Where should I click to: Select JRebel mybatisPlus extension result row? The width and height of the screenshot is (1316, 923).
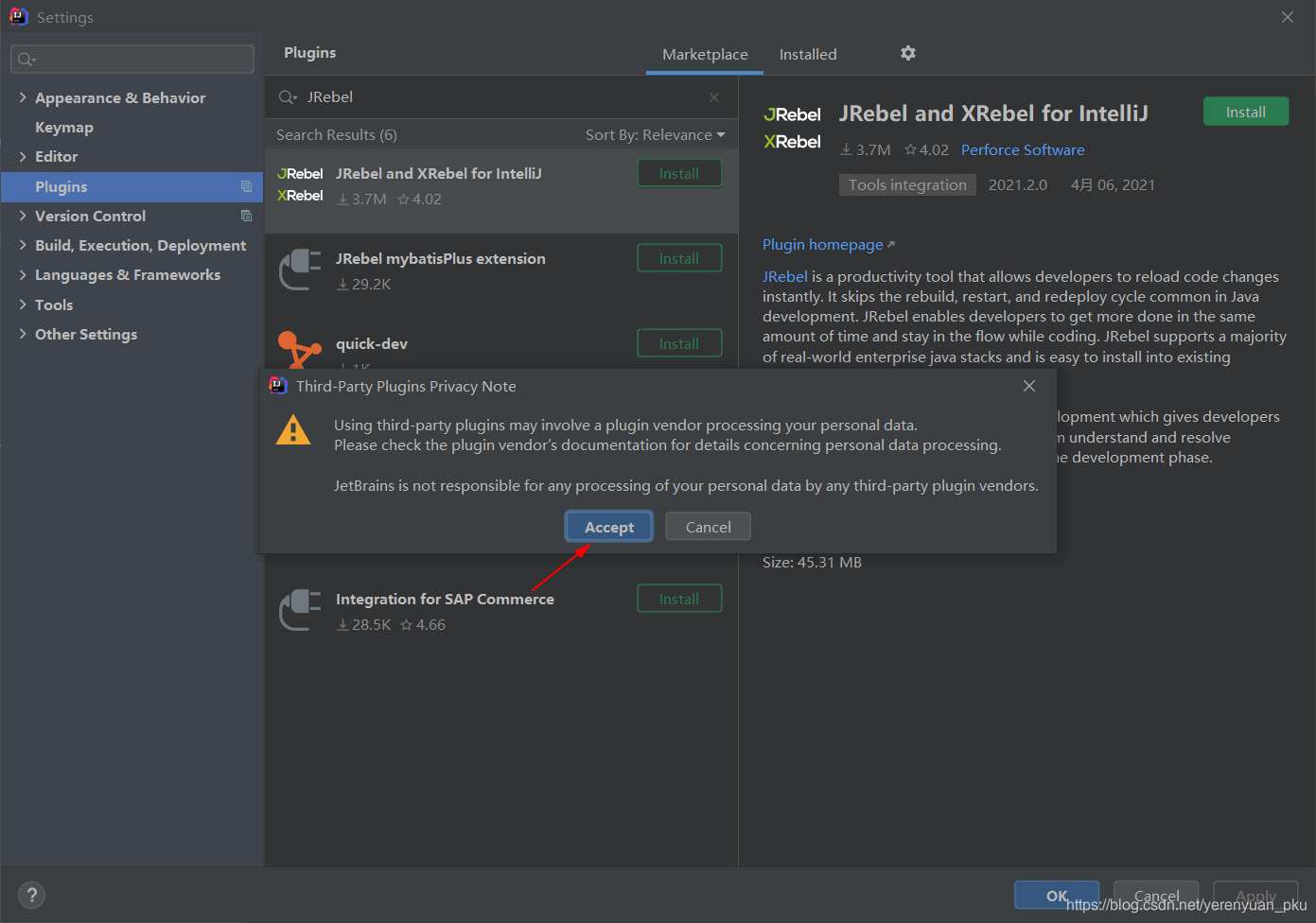coord(501,276)
